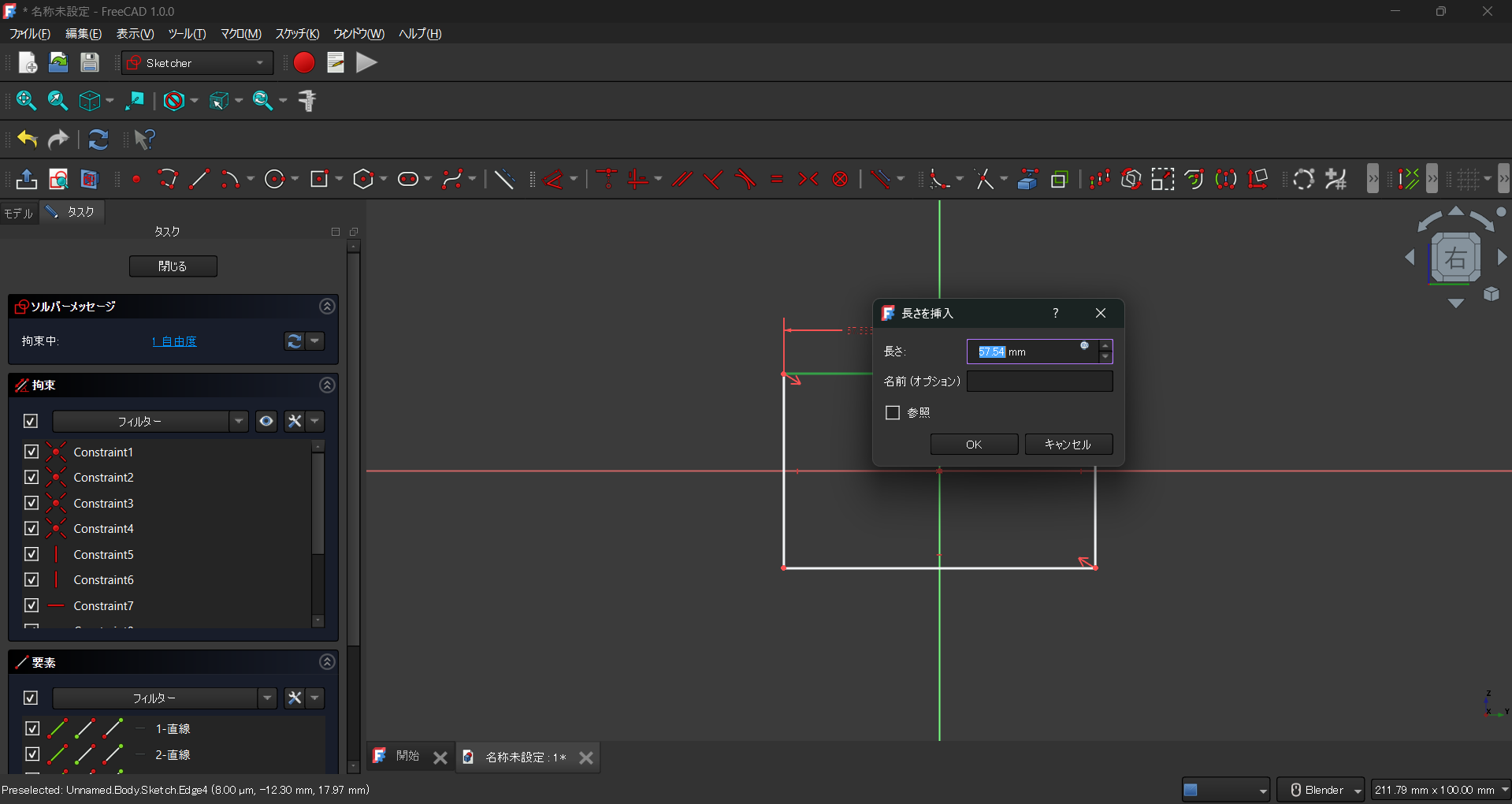This screenshot has width=1512, height=804.
Task: Open the constraints フィルター dropdown
Action: pyautogui.click(x=150, y=422)
